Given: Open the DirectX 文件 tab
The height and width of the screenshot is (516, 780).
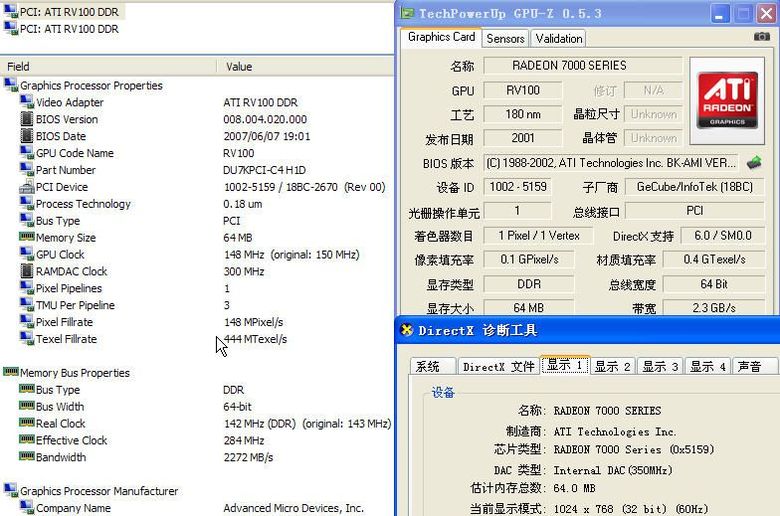Looking at the screenshot, I should [498, 367].
